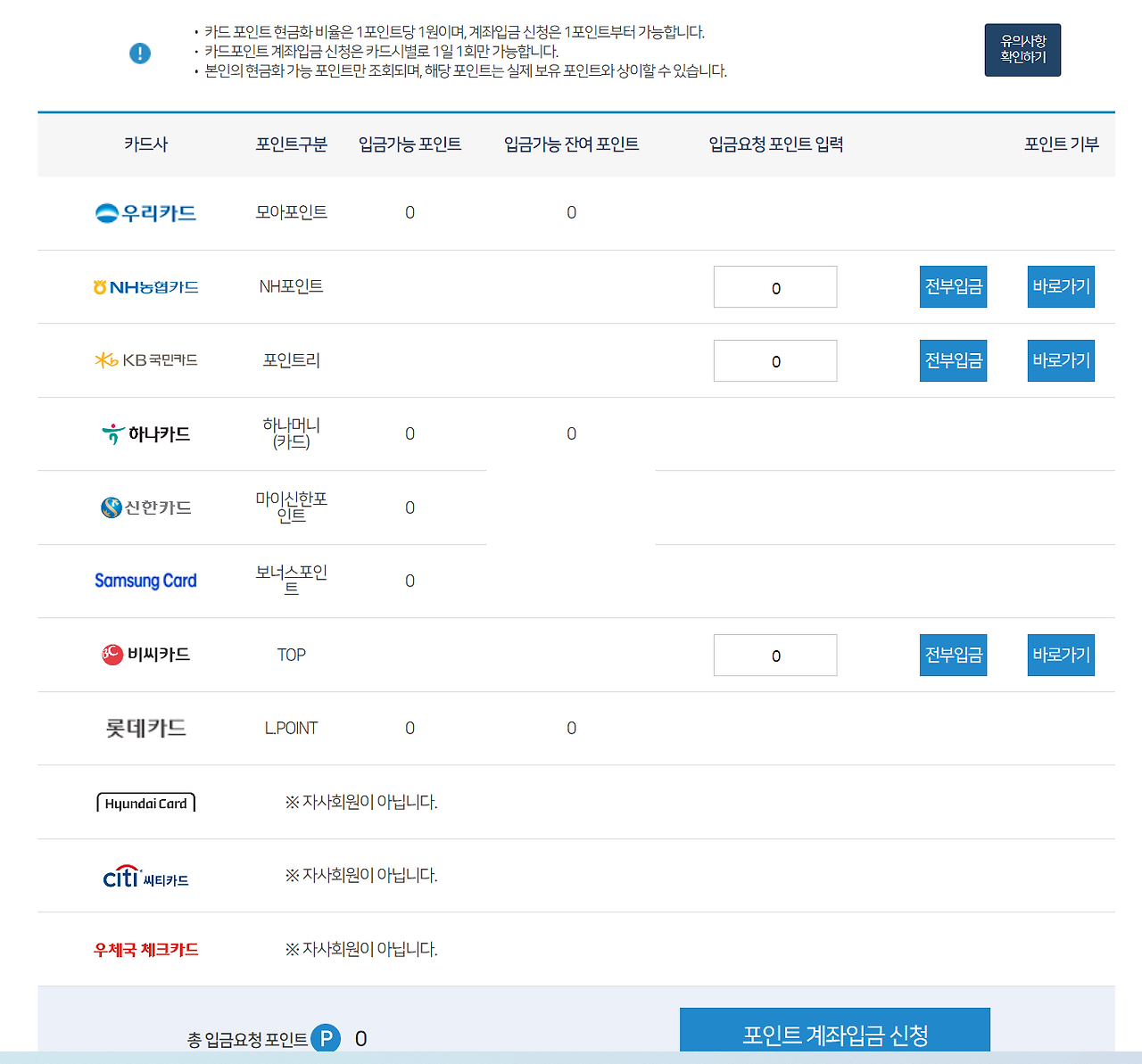Click the blue P point icon
This screenshot has width=1142, height=1064.
pos(326,1038)
